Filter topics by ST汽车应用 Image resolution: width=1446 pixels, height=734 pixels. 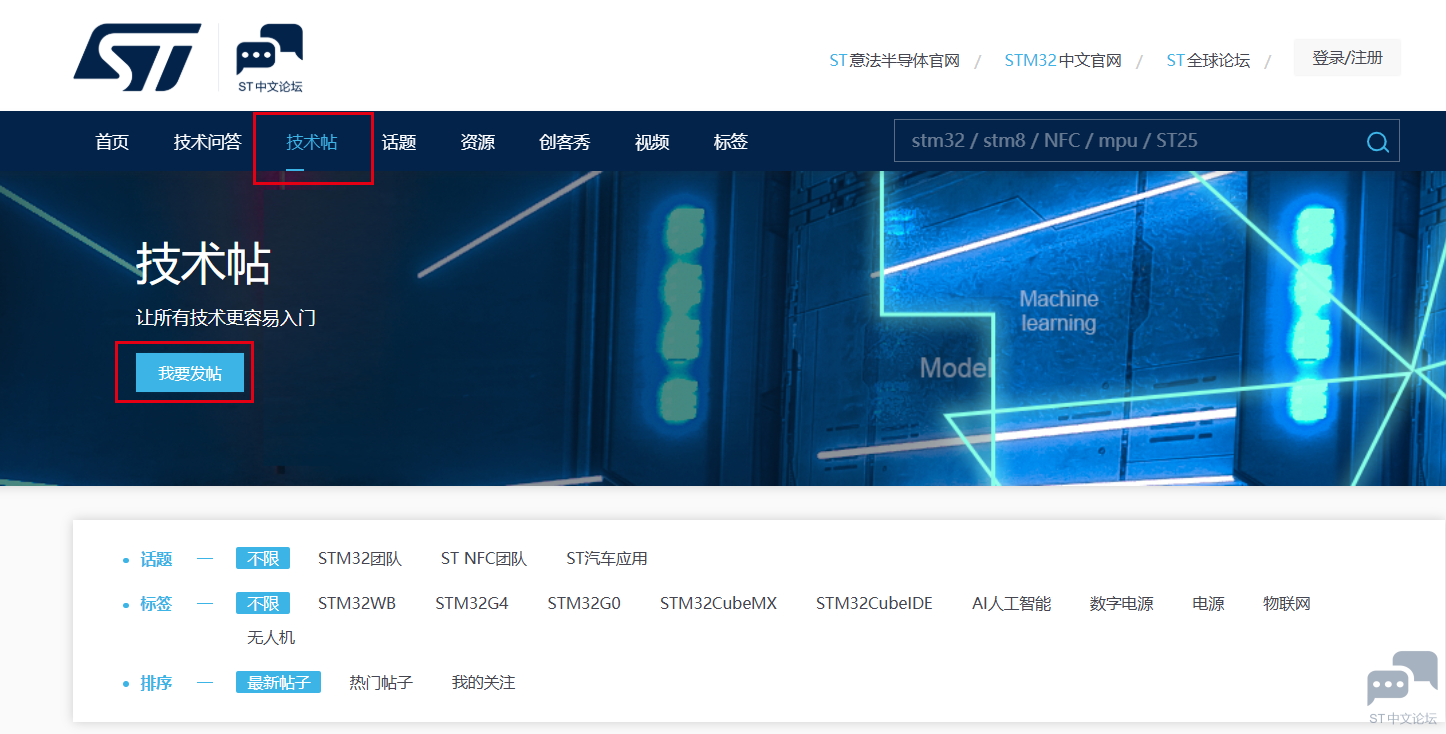(x=607, y=558)
